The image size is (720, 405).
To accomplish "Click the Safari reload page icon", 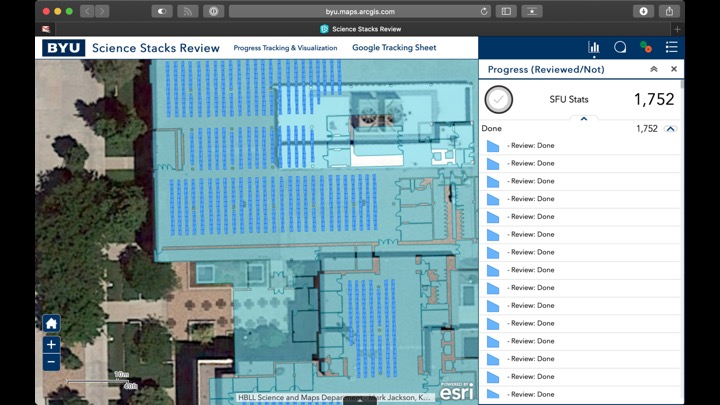I will point(485,11).
